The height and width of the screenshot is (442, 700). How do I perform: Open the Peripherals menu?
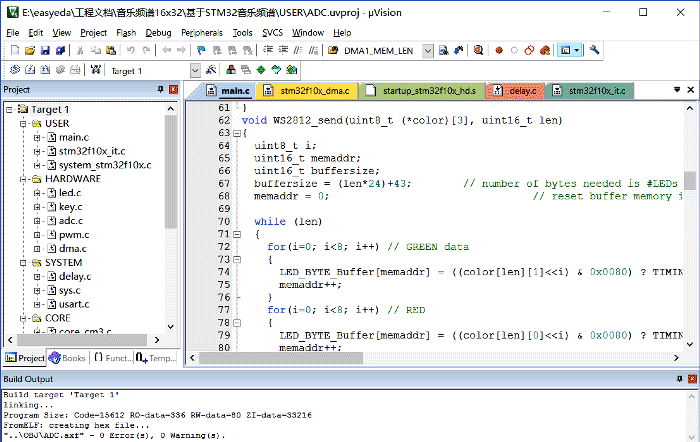click(x=203, y=32)
